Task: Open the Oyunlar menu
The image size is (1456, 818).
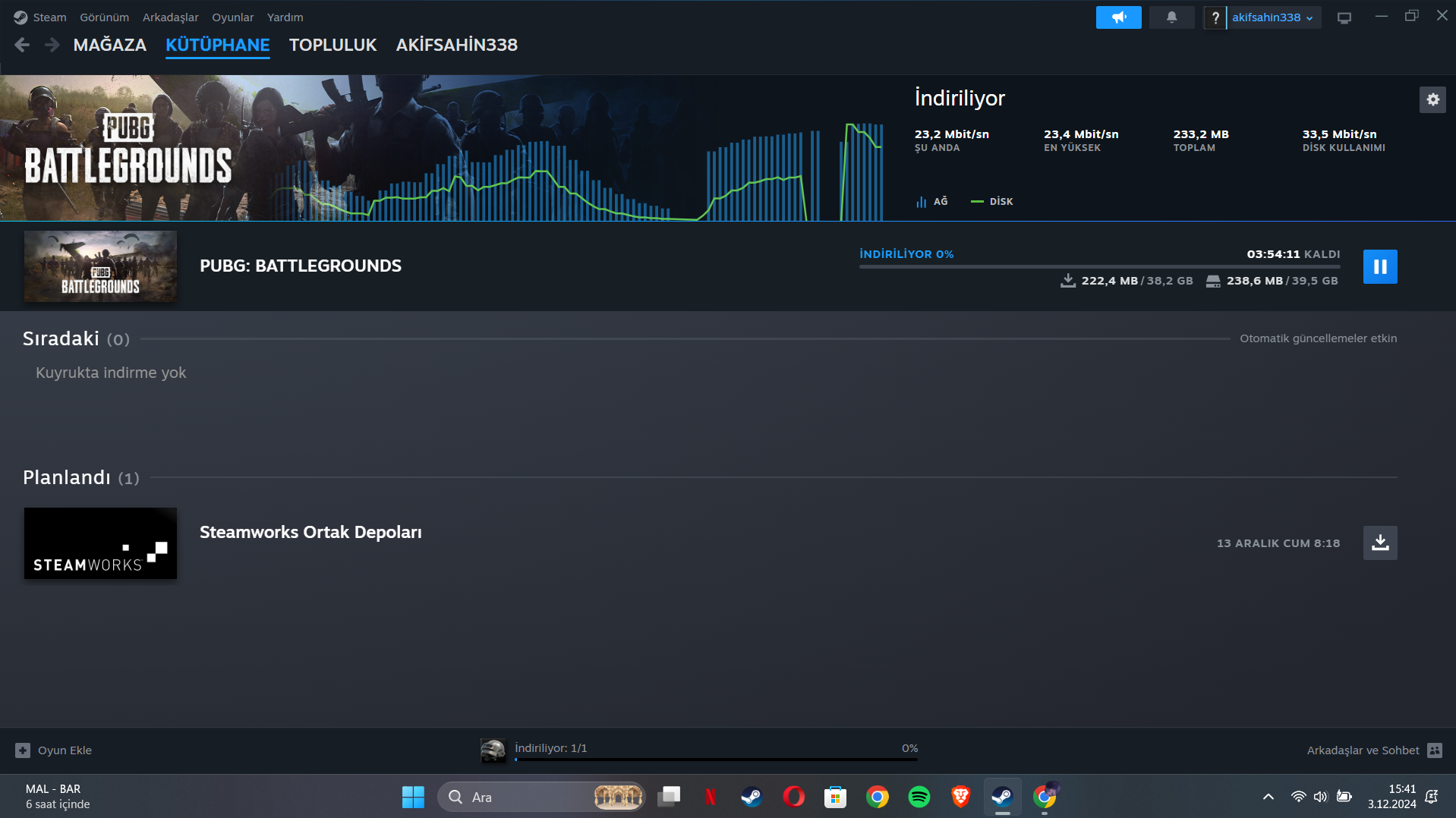Action: click(x=233, y=17)
